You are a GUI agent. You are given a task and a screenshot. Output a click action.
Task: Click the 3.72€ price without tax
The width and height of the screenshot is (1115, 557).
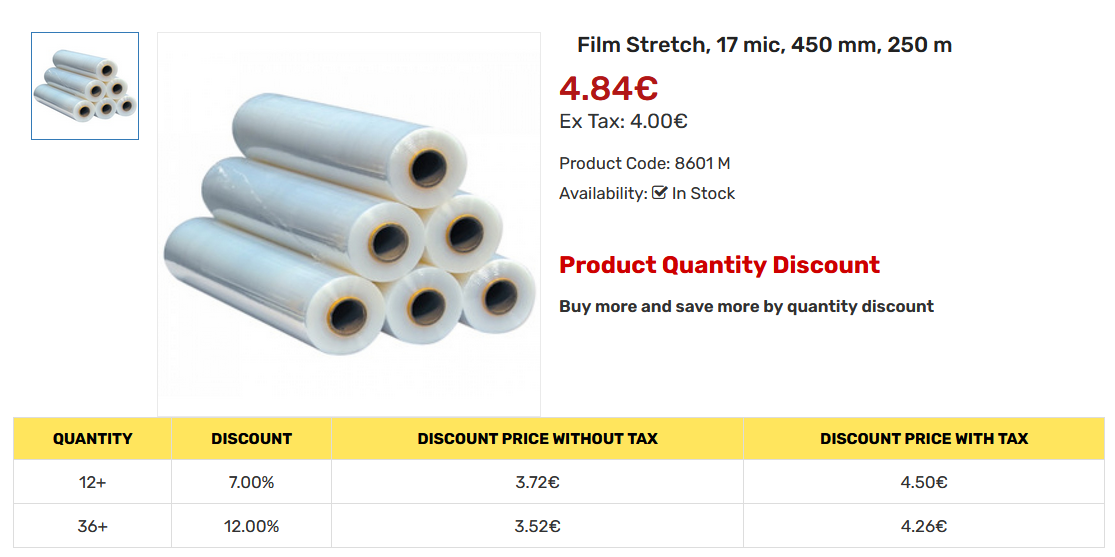537,482
